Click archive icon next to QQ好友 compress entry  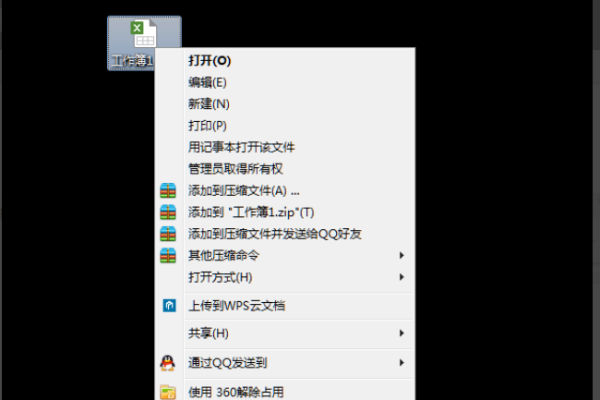click(x=168, y=234)
